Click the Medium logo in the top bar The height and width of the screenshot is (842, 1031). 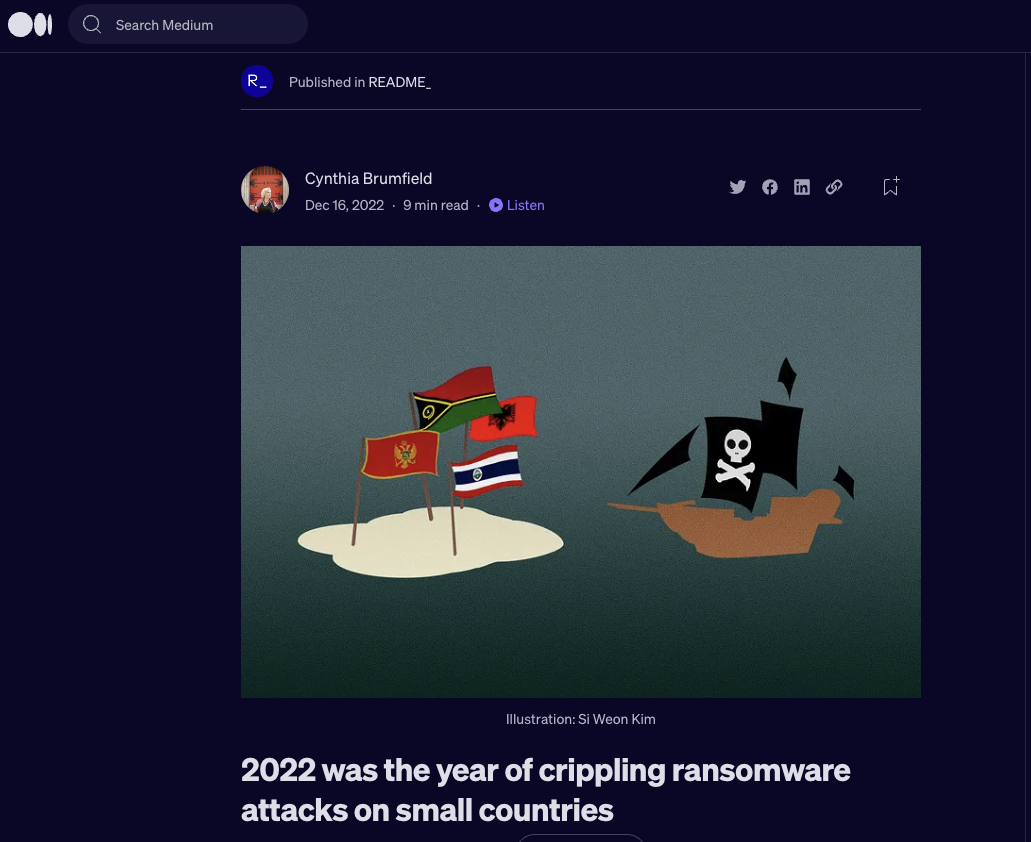click(x=30, y=24)
